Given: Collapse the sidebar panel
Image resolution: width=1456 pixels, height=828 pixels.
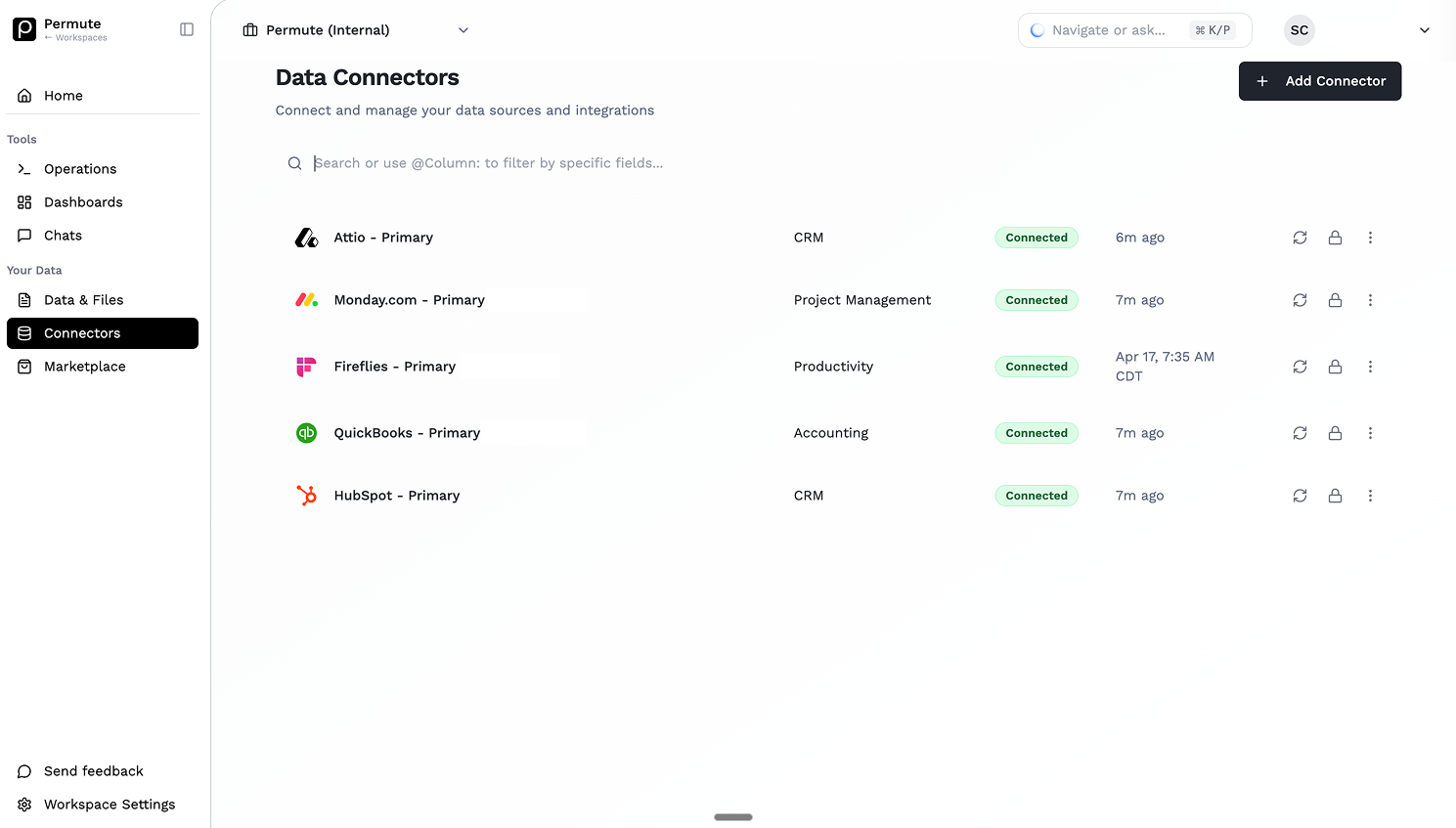Looking at the screenshot, I should click(186, 29).
